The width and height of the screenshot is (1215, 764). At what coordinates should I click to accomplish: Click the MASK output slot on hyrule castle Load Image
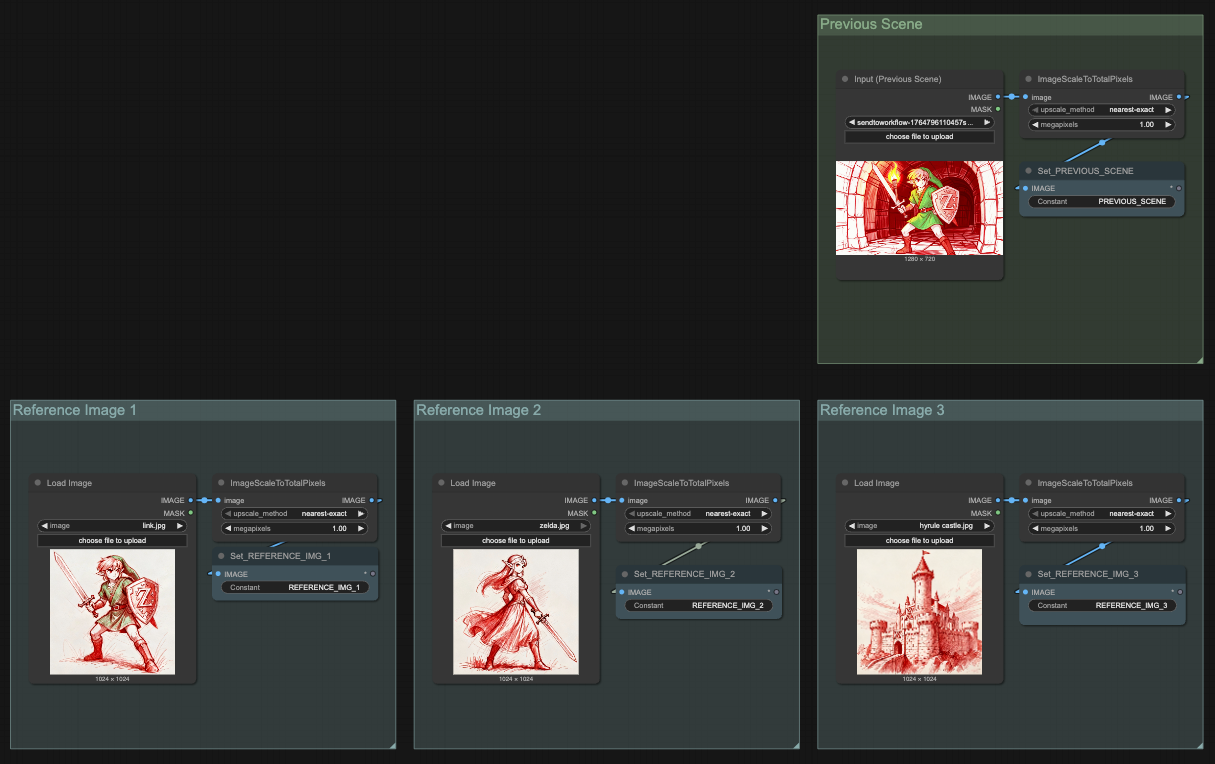pyautogui.click(x=1000, y=512)
